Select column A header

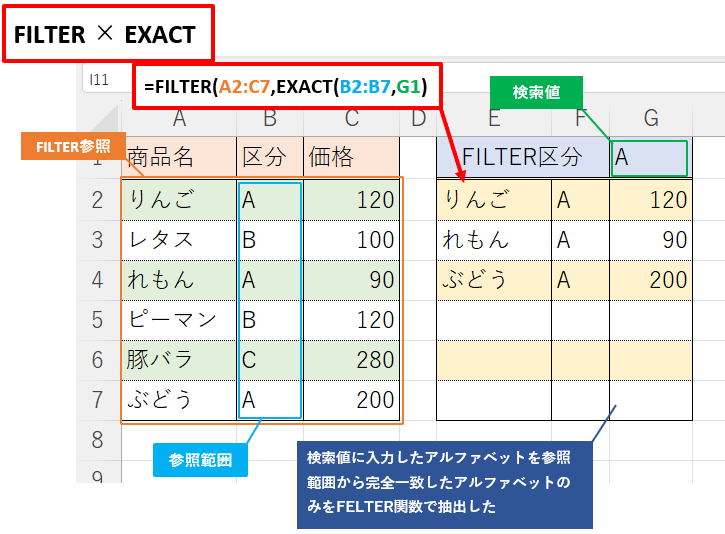tap(179, 119)
